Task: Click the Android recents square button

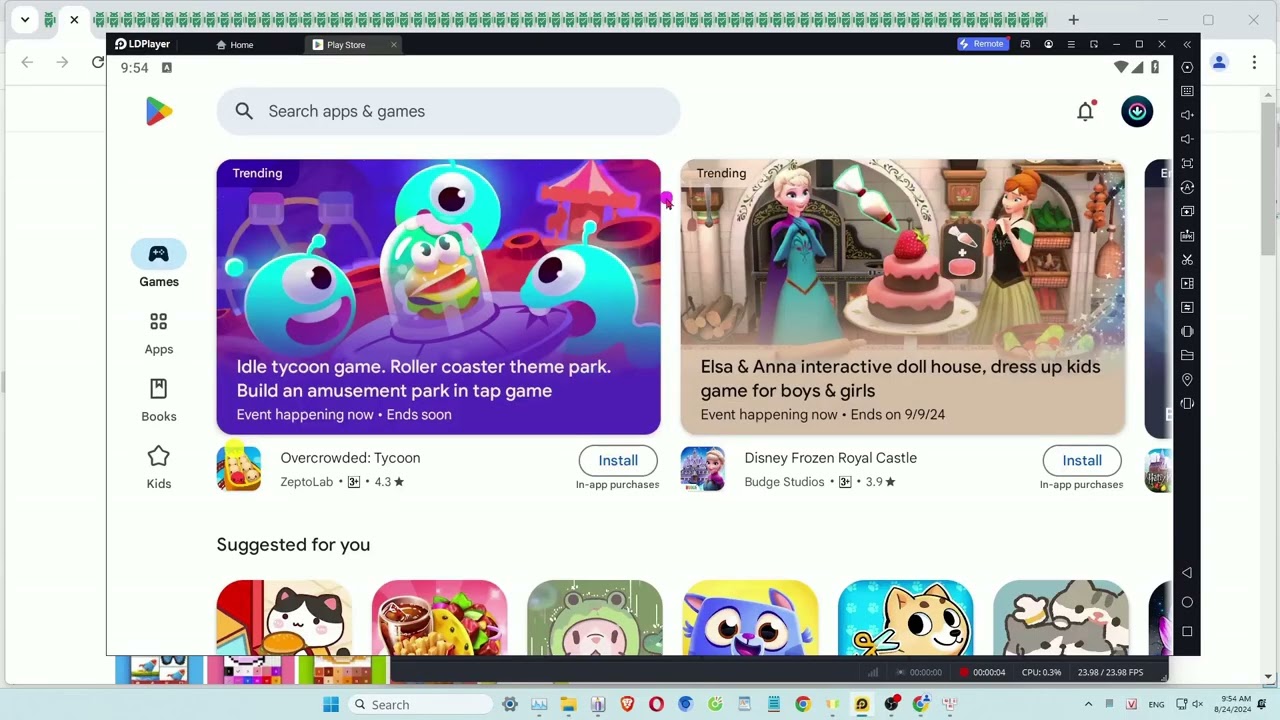Action: point(1187,631)
